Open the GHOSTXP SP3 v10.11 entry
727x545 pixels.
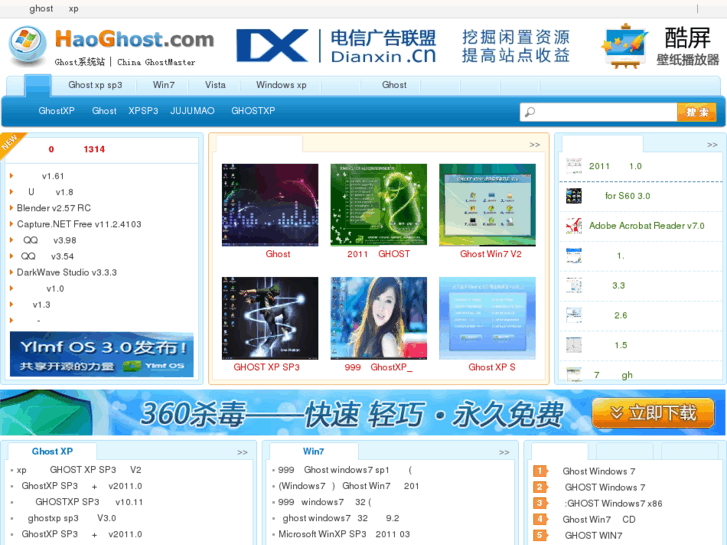coord(89,502)
